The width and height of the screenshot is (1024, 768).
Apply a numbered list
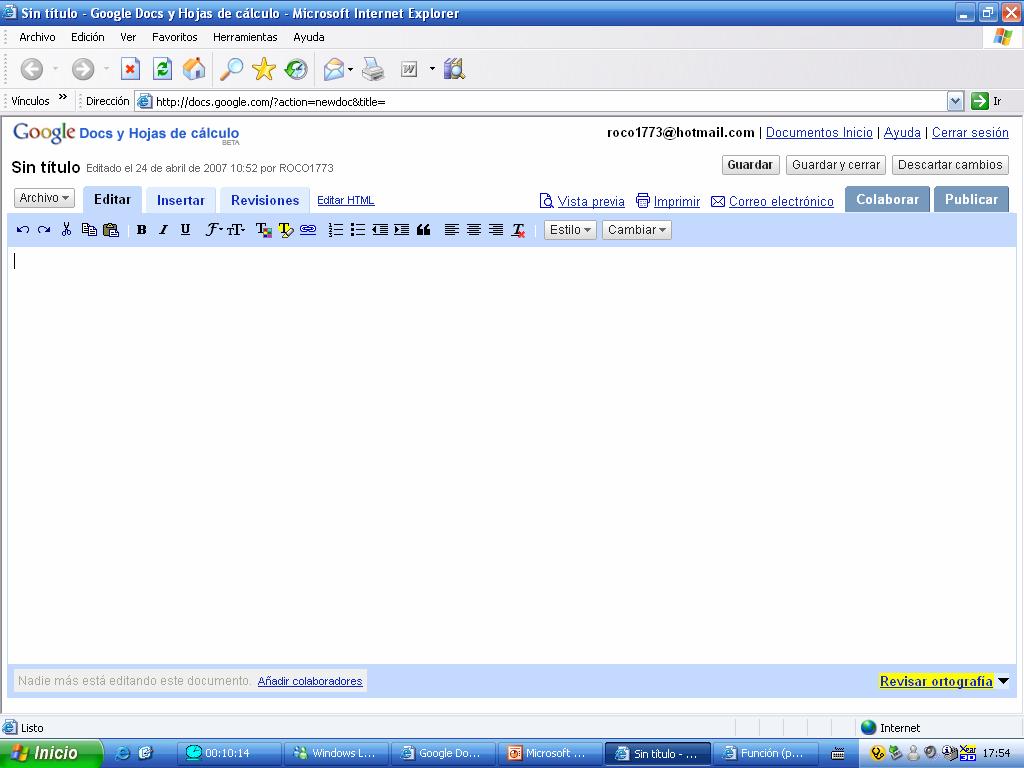[x=336, y=230]
